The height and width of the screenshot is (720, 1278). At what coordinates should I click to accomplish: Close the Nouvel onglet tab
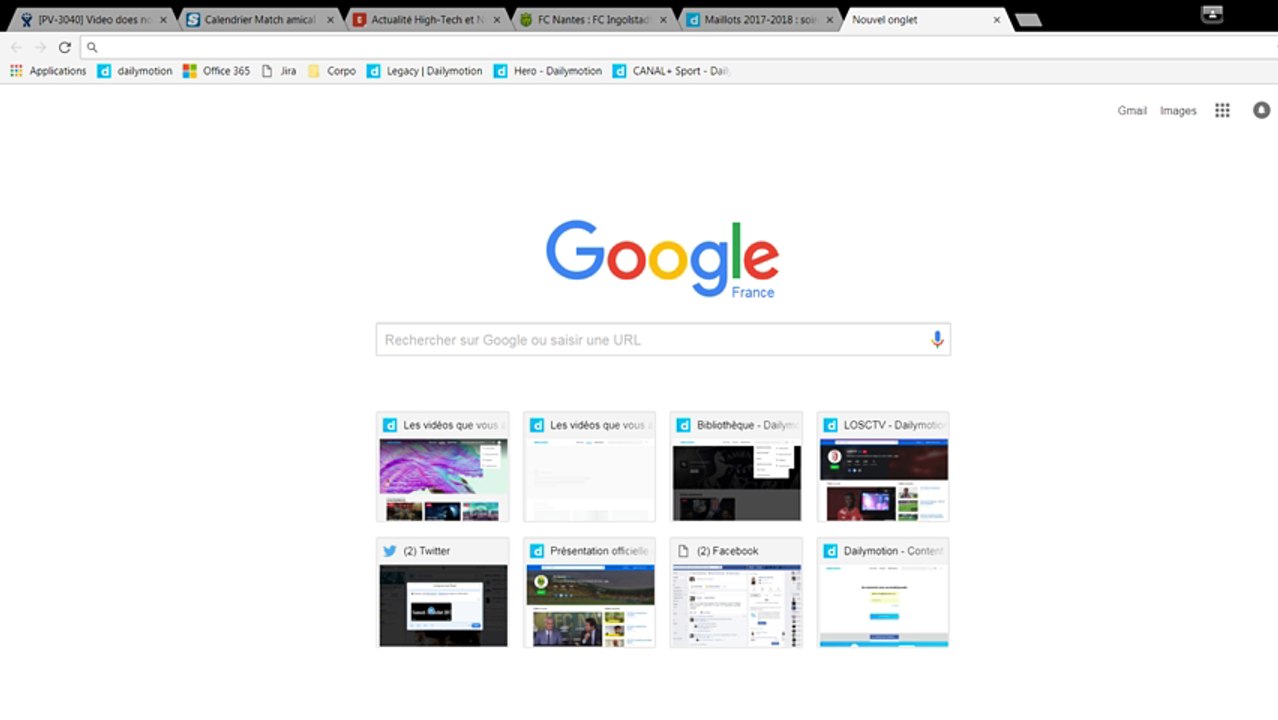(996, 20)
